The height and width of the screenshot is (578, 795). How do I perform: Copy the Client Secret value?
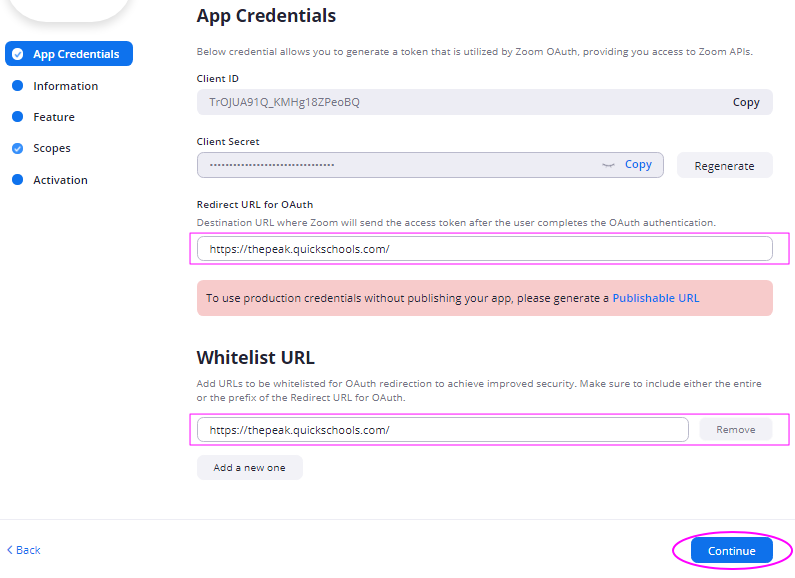[x=638, y=165]
